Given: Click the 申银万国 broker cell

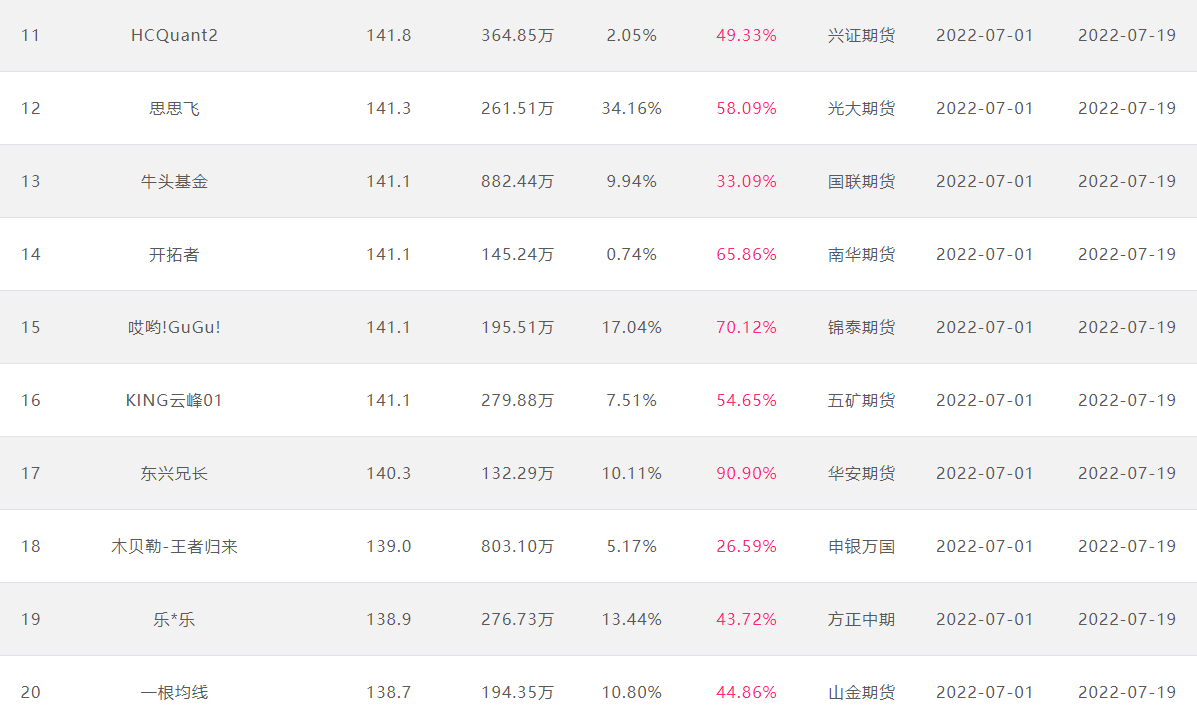Looking at the screenshot, I should pos(861,546).
